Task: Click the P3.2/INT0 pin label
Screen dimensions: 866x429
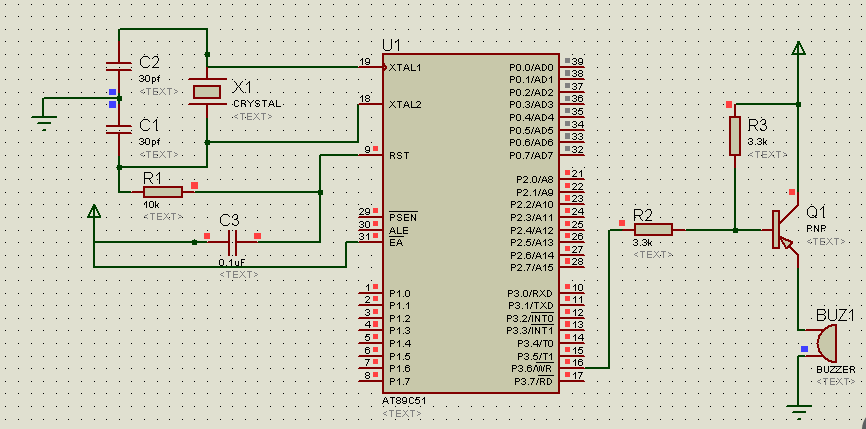Action: point(530,318)
